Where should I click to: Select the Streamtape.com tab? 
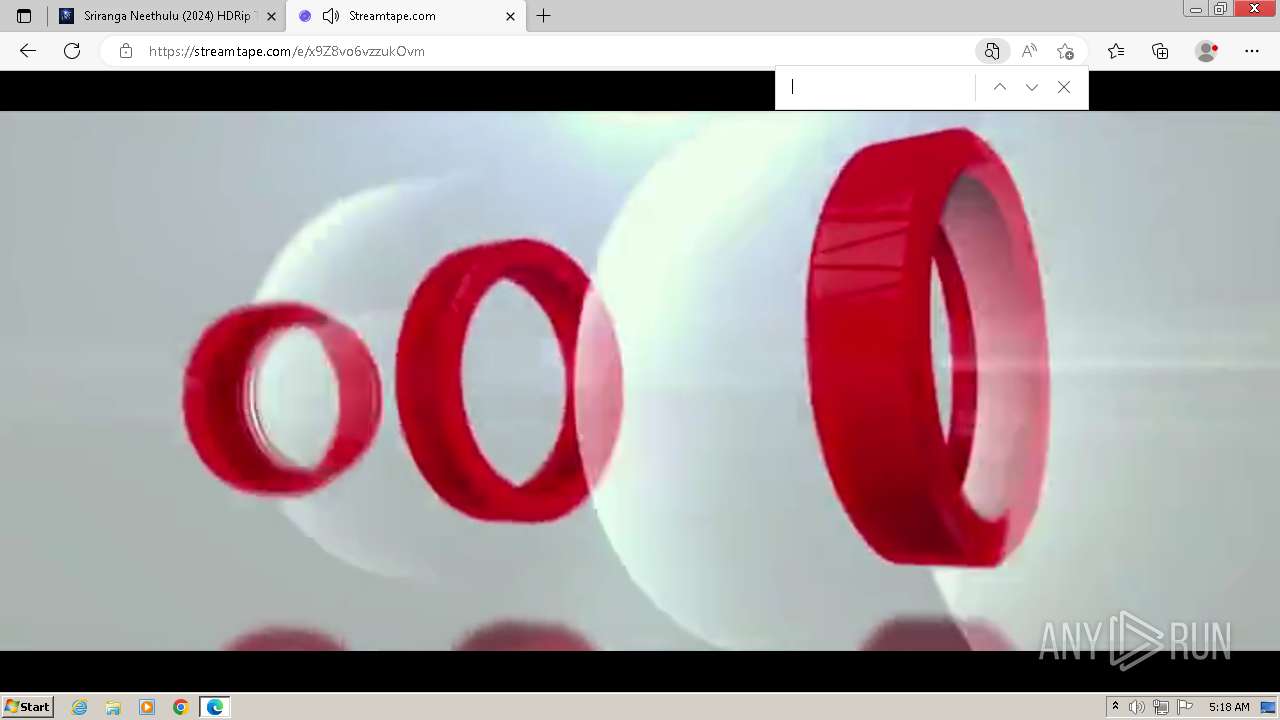[406, 16]
